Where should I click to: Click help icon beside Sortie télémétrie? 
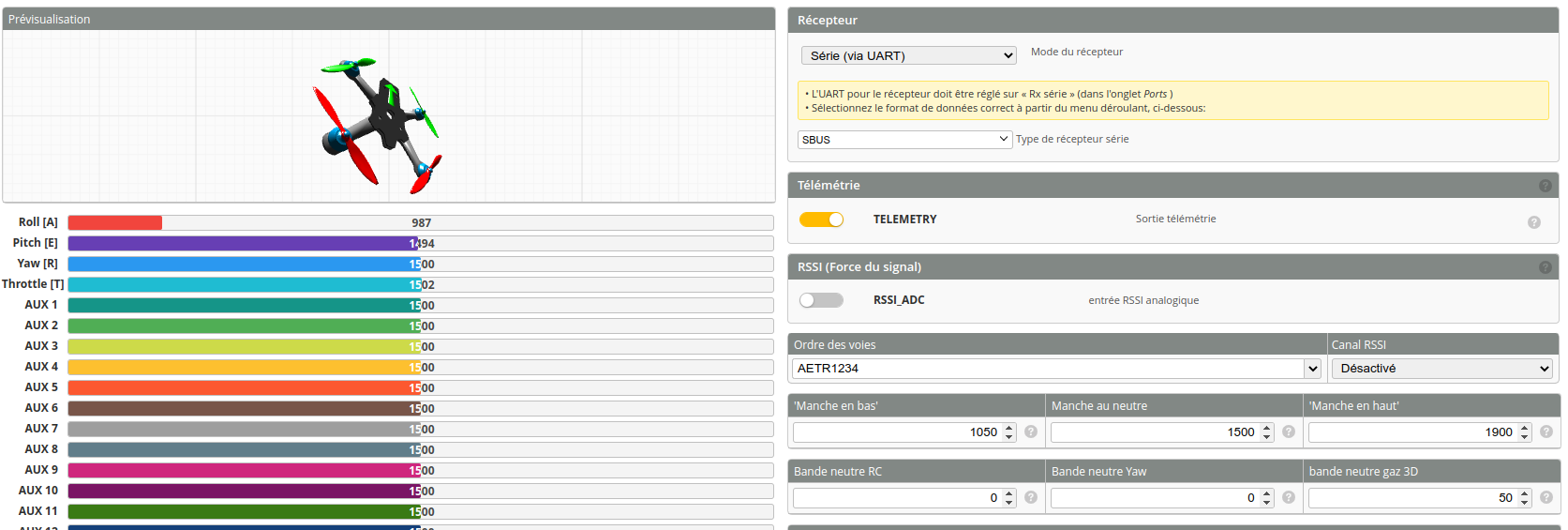coord(1534,222)
